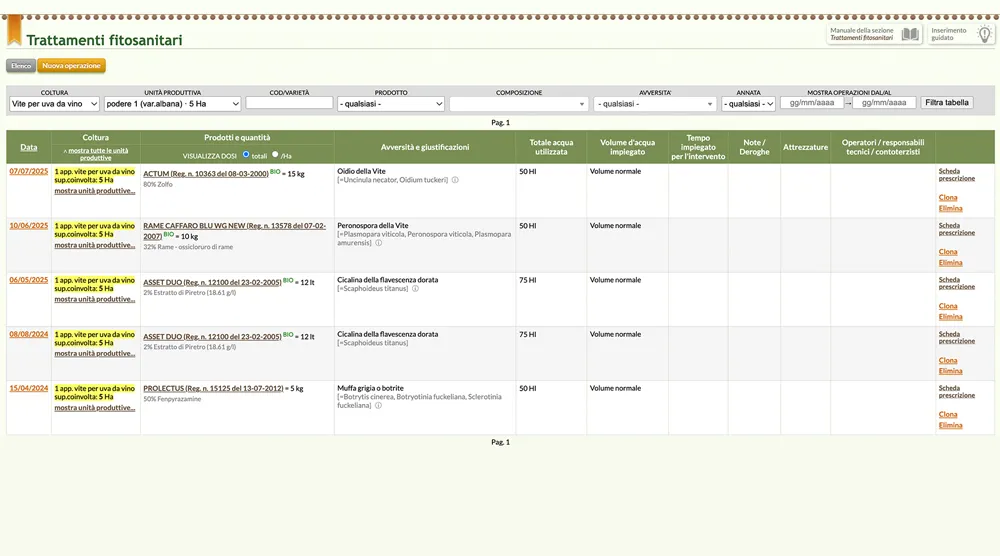Open the Trattamenti fitosanitari manual book icon
The height and width of the screenshot is (556, 1000).
910,34
